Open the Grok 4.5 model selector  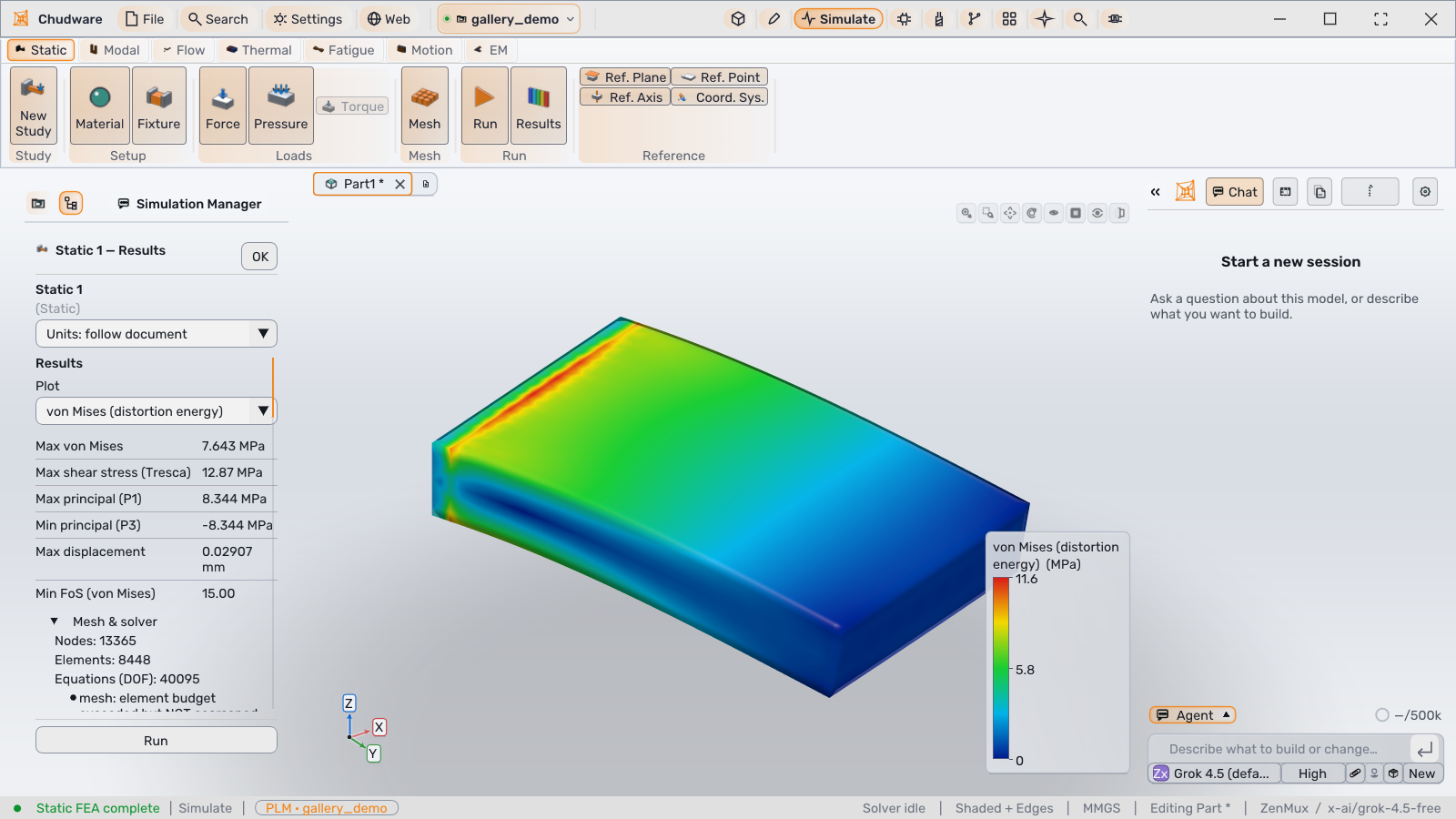pyautogui.click(x=1215, y=773)
